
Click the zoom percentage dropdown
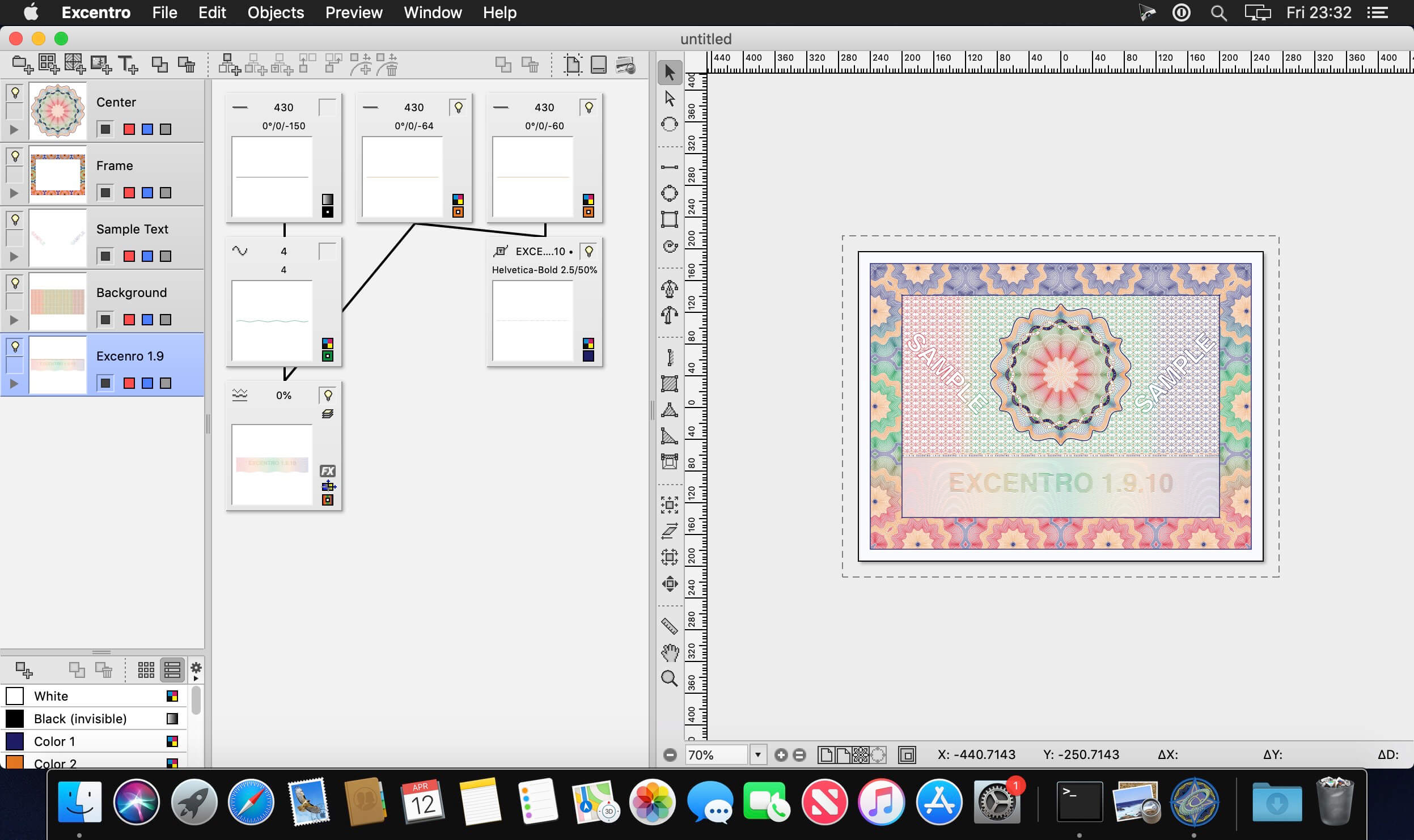point(756,755)
